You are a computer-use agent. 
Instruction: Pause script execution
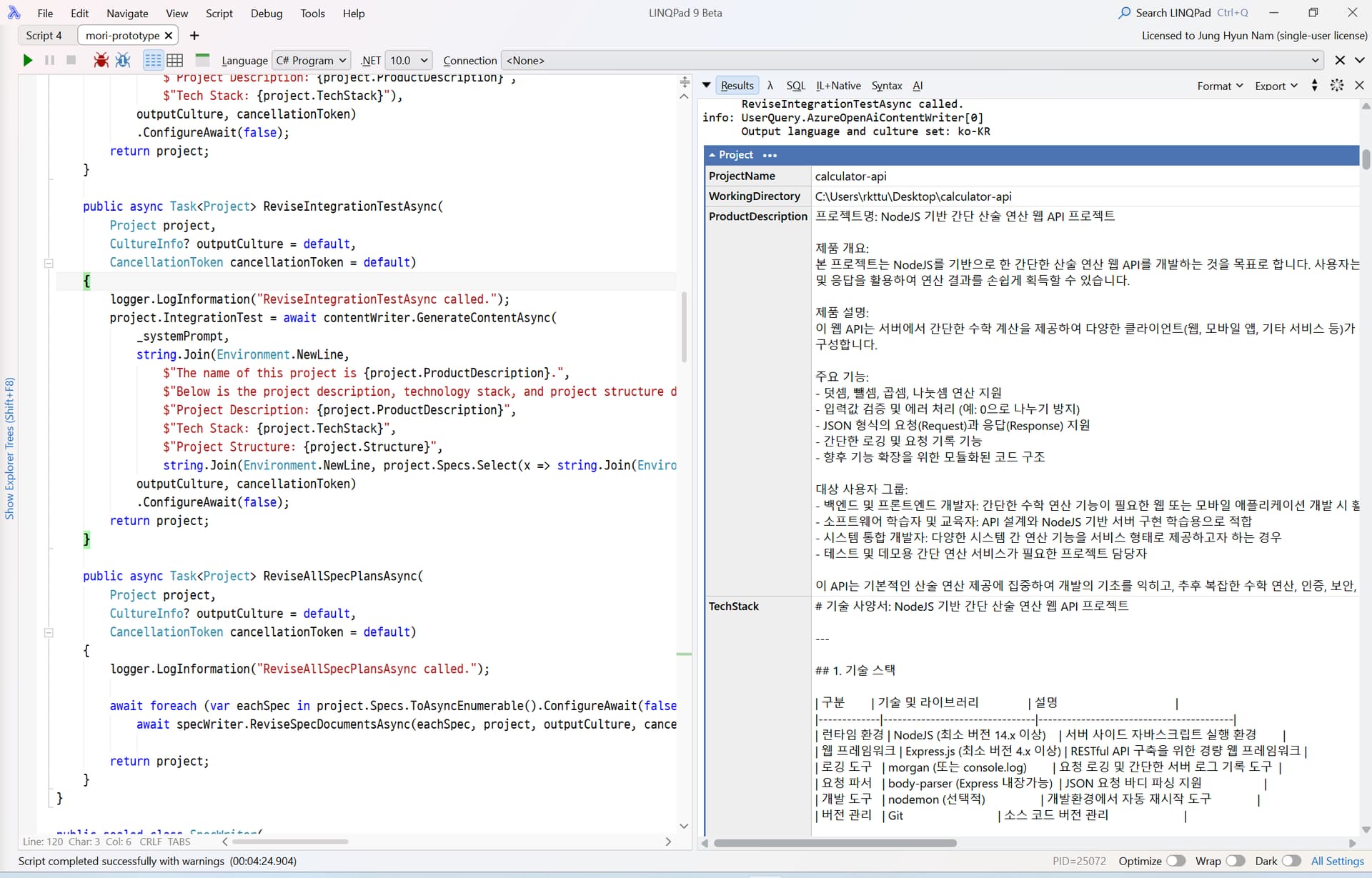49,60
